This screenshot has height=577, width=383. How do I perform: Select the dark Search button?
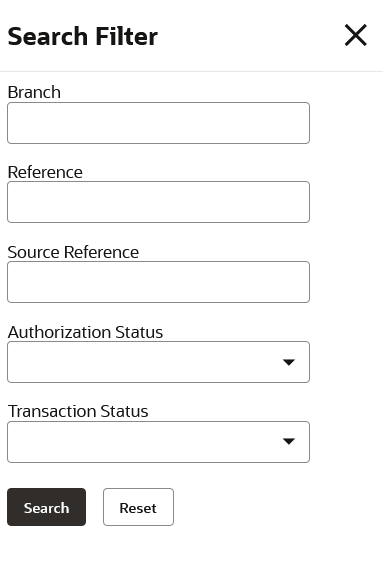click(x=46, y=507)
